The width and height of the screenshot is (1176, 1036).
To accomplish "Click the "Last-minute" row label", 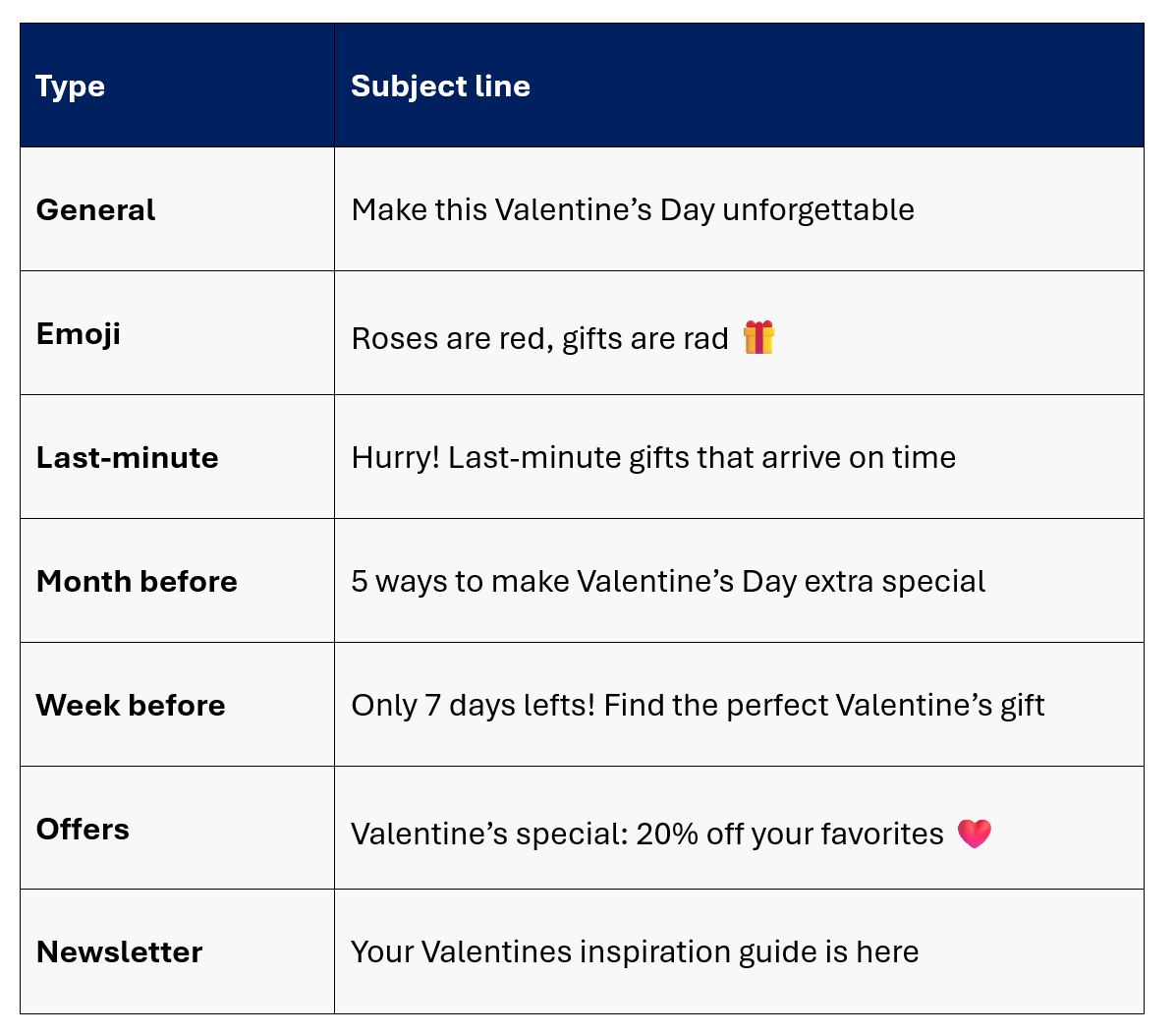I will pyautogui.click(x=128, y=458).
